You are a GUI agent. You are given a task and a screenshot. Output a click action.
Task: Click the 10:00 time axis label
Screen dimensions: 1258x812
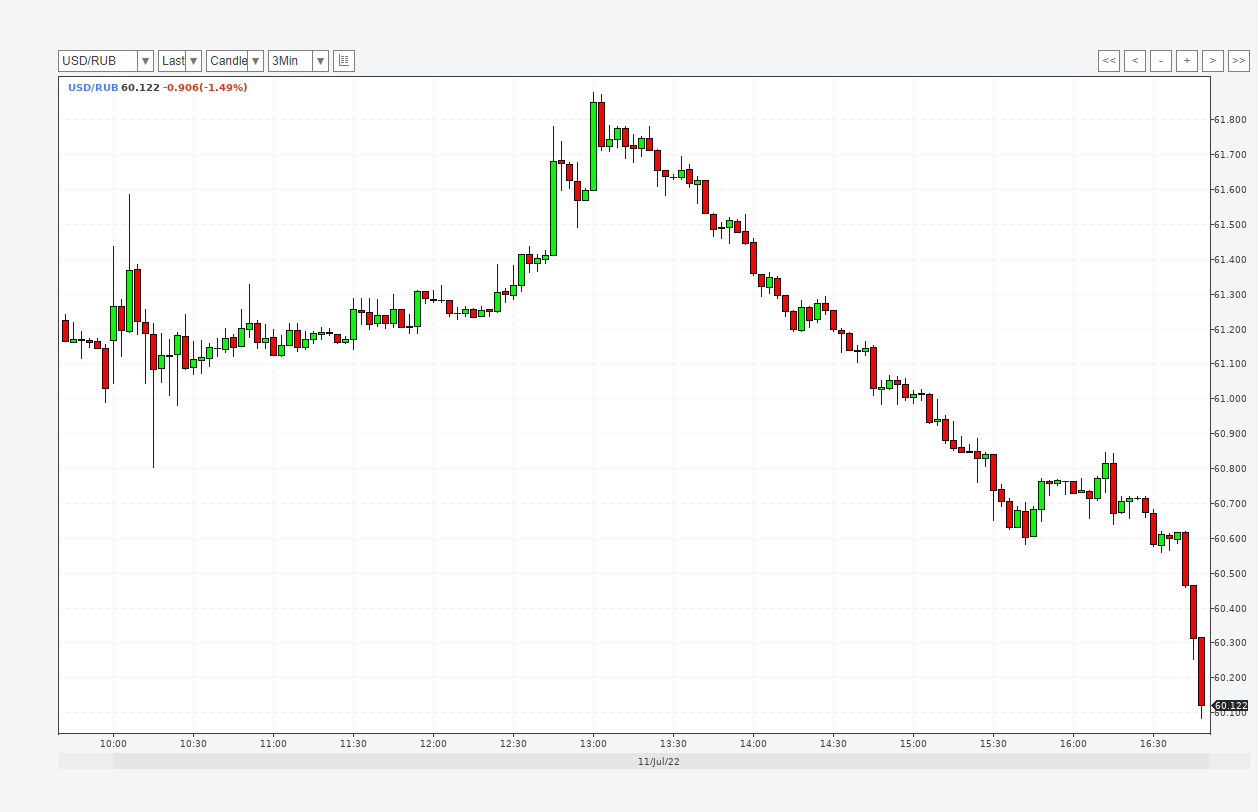tap(113, 743)
